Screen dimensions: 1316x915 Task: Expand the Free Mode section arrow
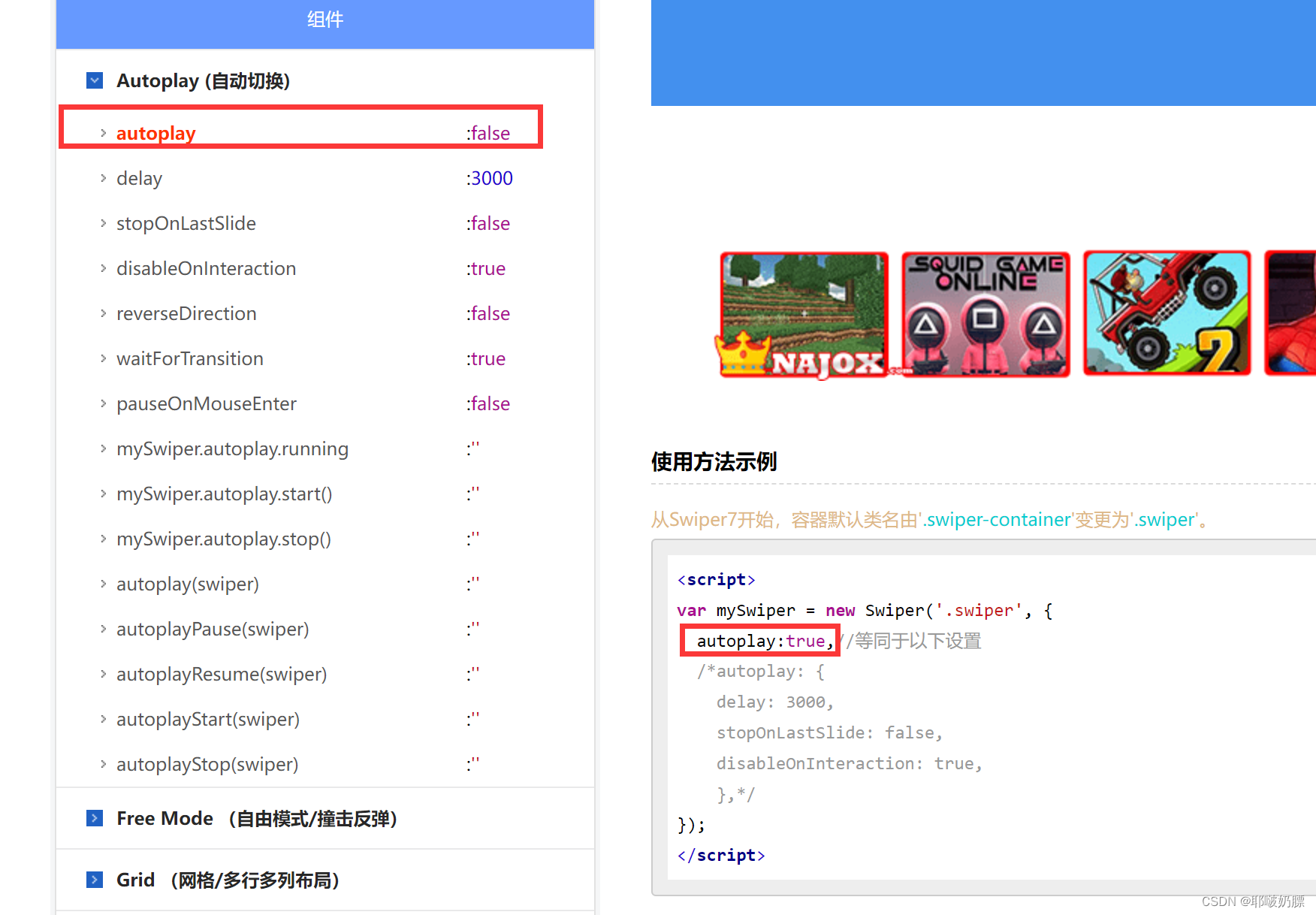[x=95, y=818]
